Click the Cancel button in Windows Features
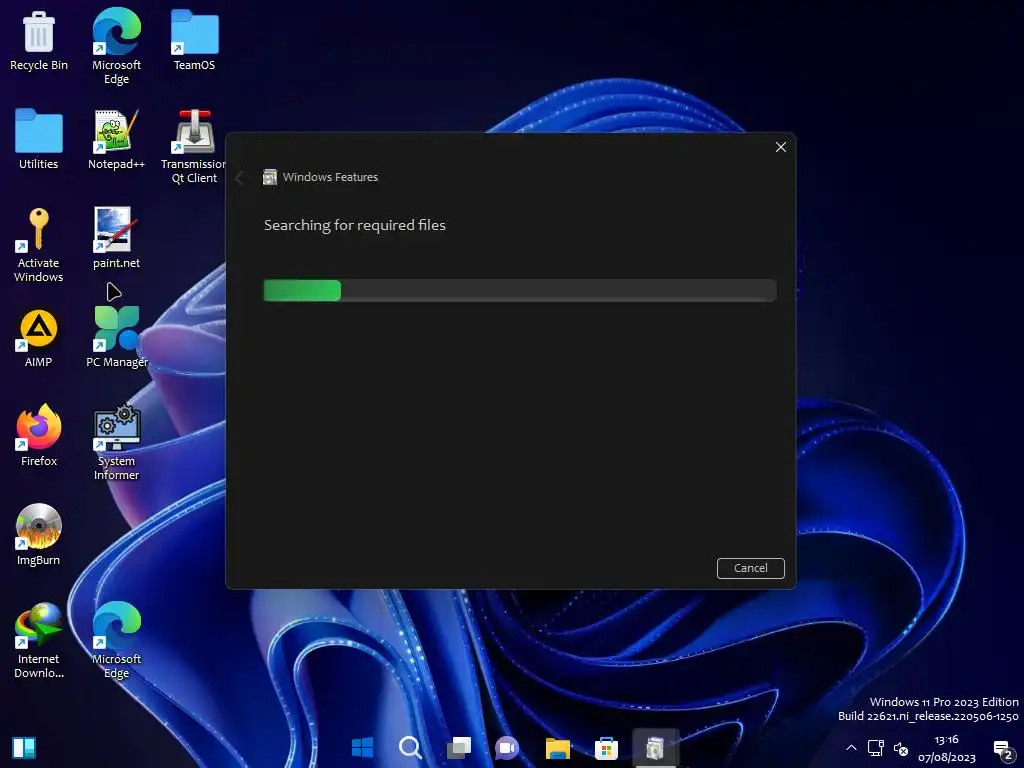This screenshot has height=768, width=1024. [750, 568]
